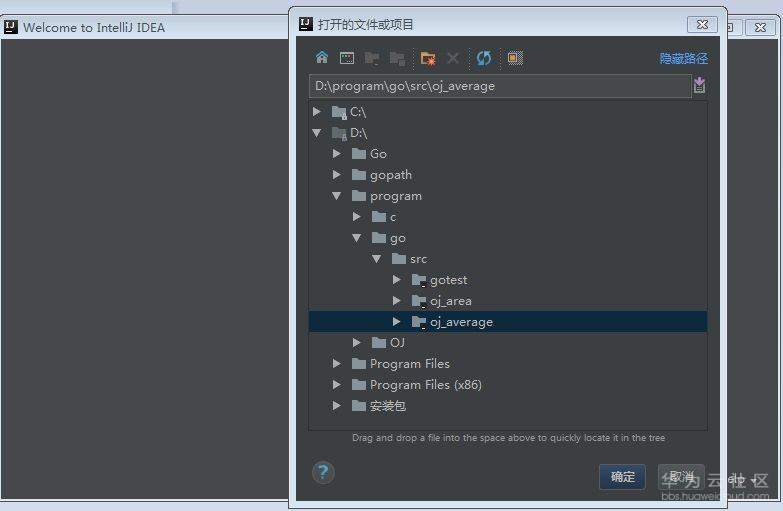Expand the oj_area folder arrow
Viewport: 783px width, 511px height.
click(x=396, y=301)
